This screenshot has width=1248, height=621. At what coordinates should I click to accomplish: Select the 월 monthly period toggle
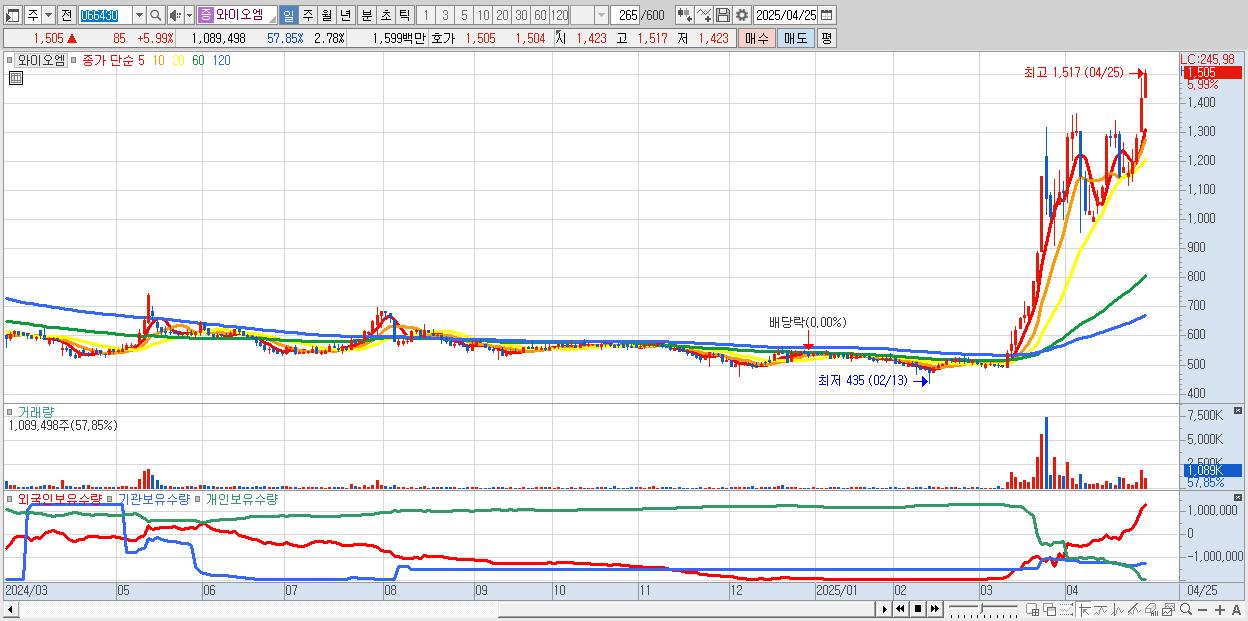326,15
